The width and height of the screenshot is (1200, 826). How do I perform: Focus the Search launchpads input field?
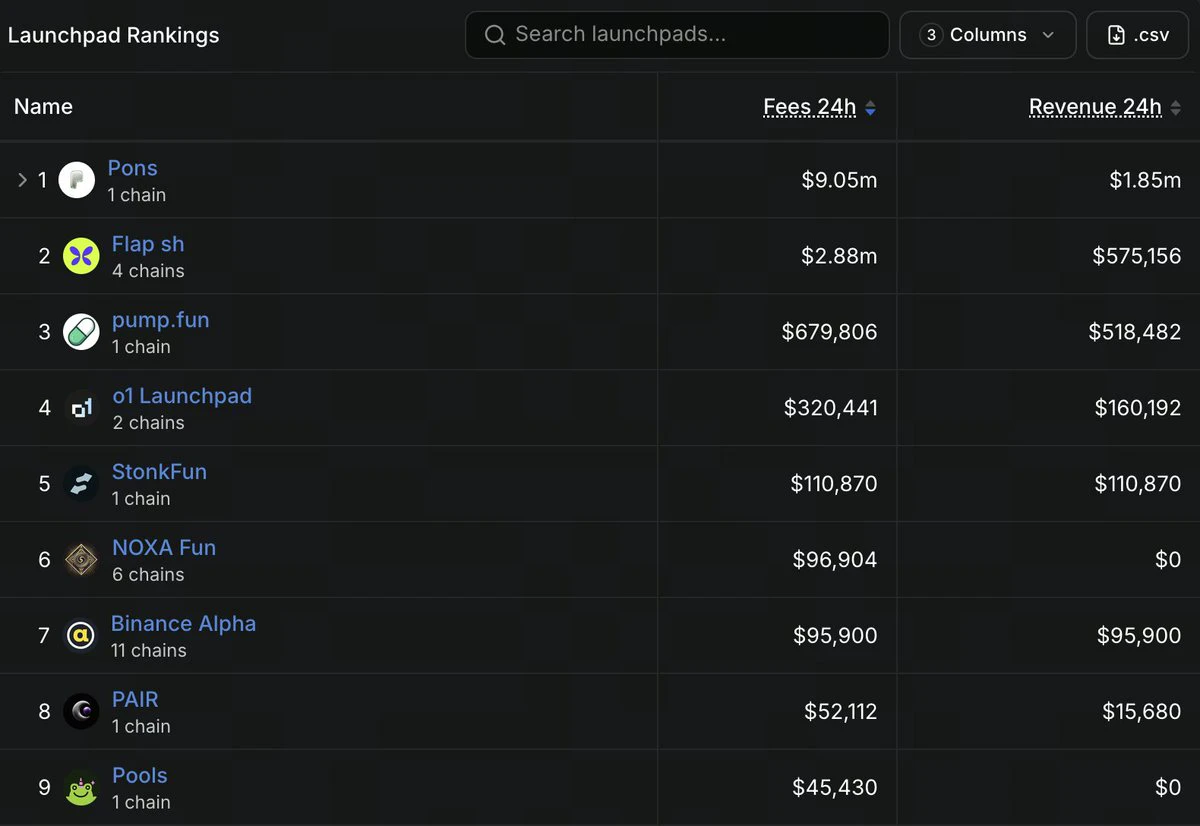677,35
